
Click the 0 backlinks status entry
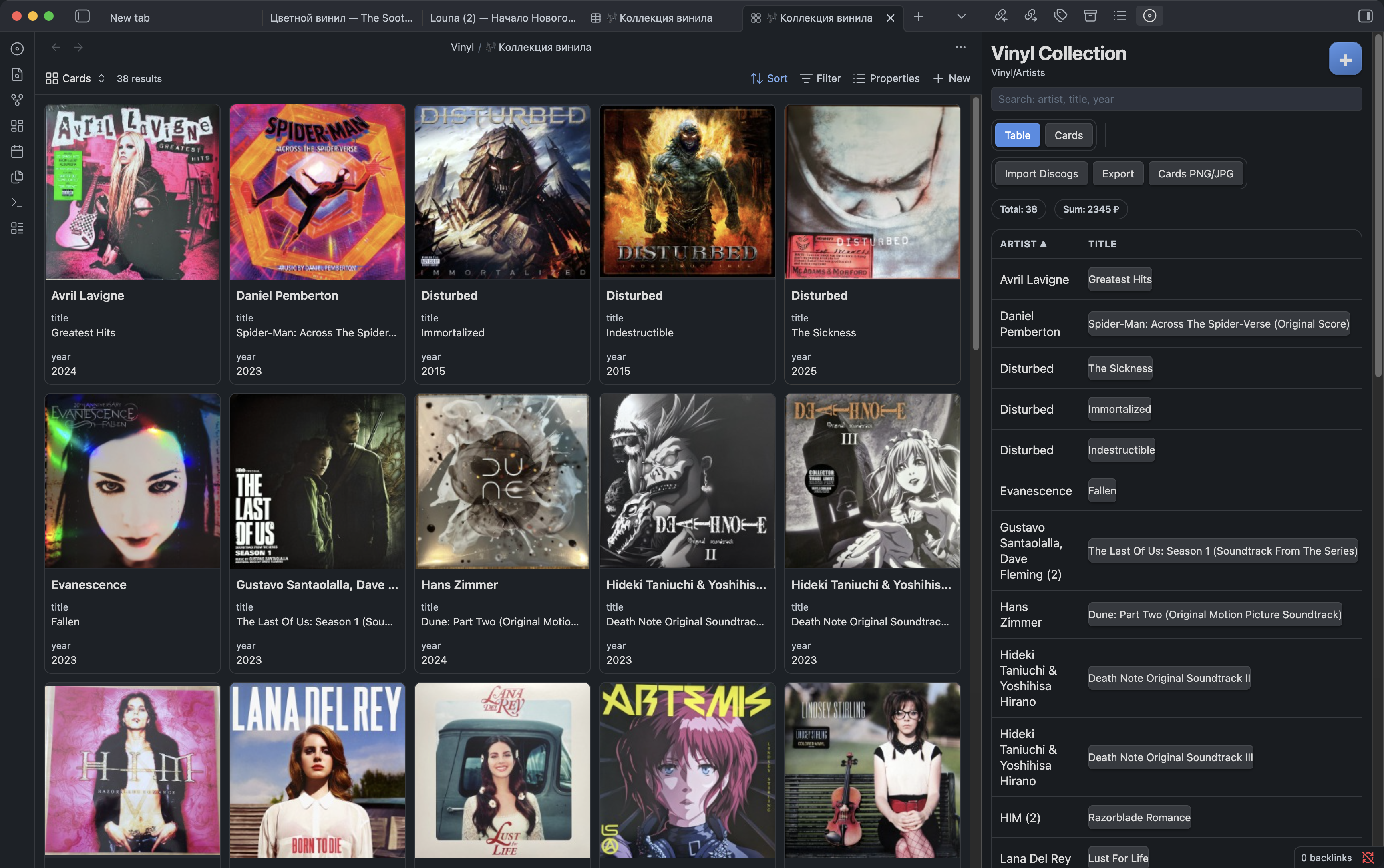[1326, 858]
